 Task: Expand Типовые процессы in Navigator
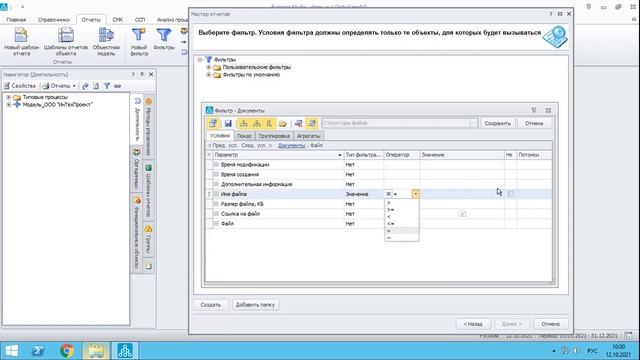[x=8, y=97]
